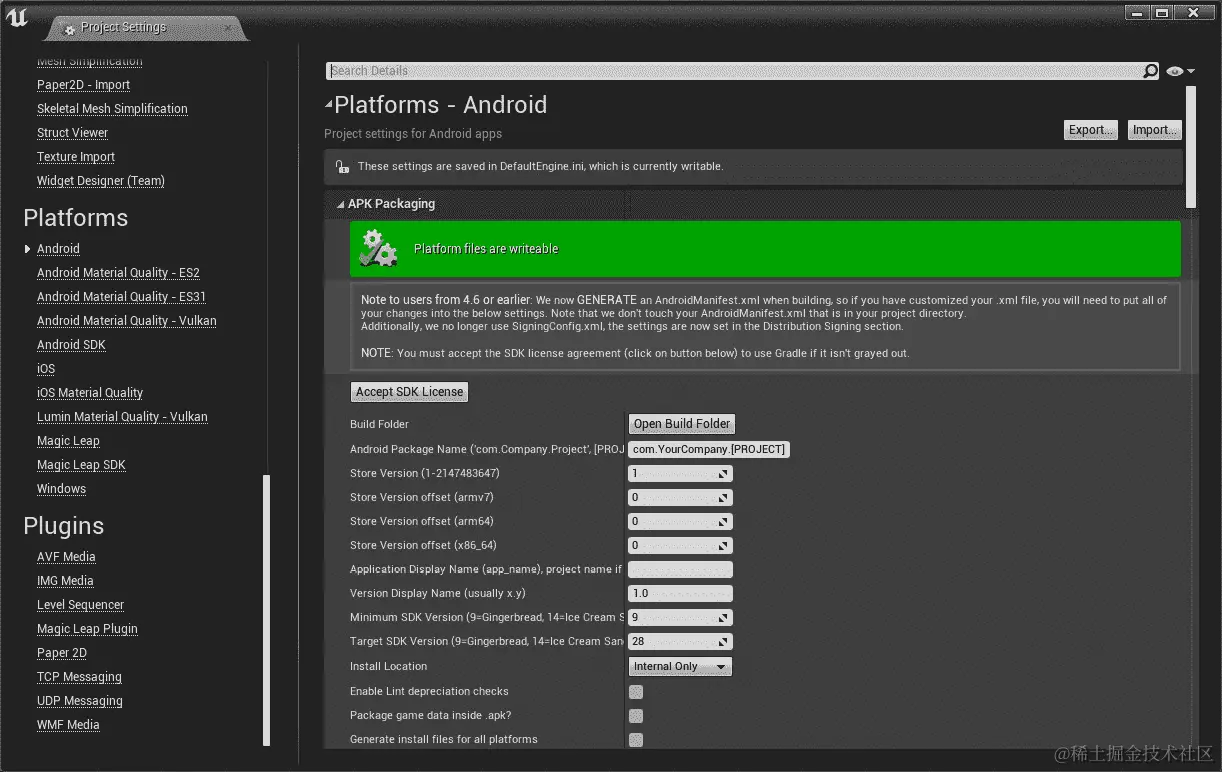Toggle the Android sidebar arrow
This screenshot has height=772, width=1222.
click(27, 249)
